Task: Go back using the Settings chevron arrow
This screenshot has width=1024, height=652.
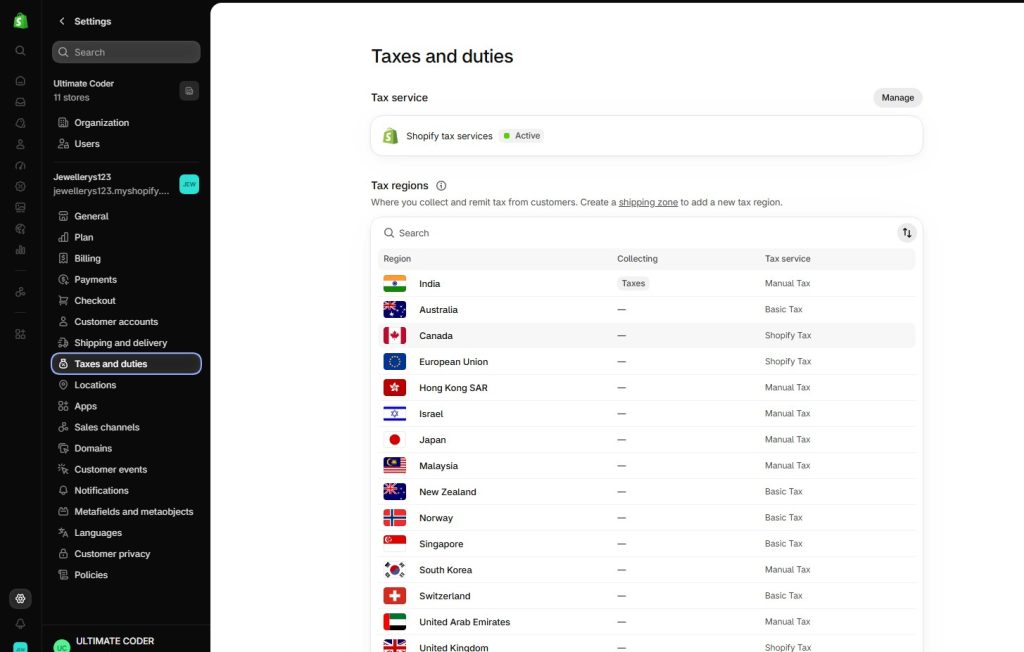Action: (x=62, y=21)
